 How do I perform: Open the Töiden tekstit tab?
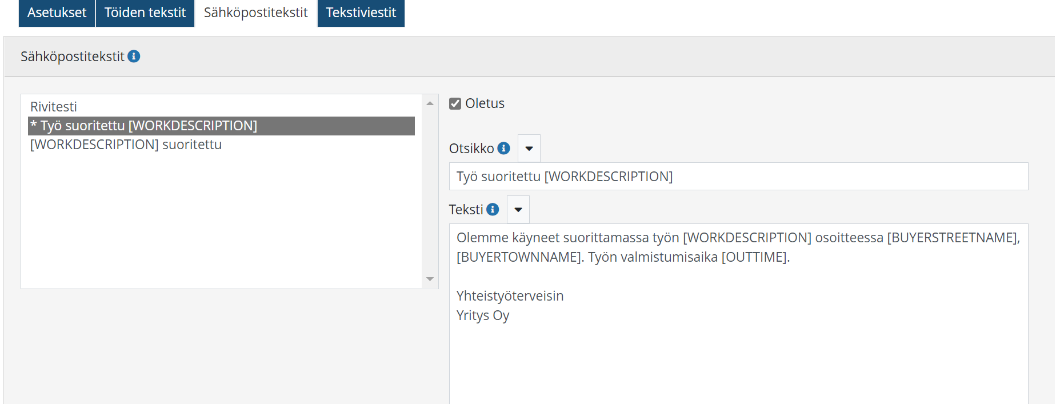[x=145, y=13]
